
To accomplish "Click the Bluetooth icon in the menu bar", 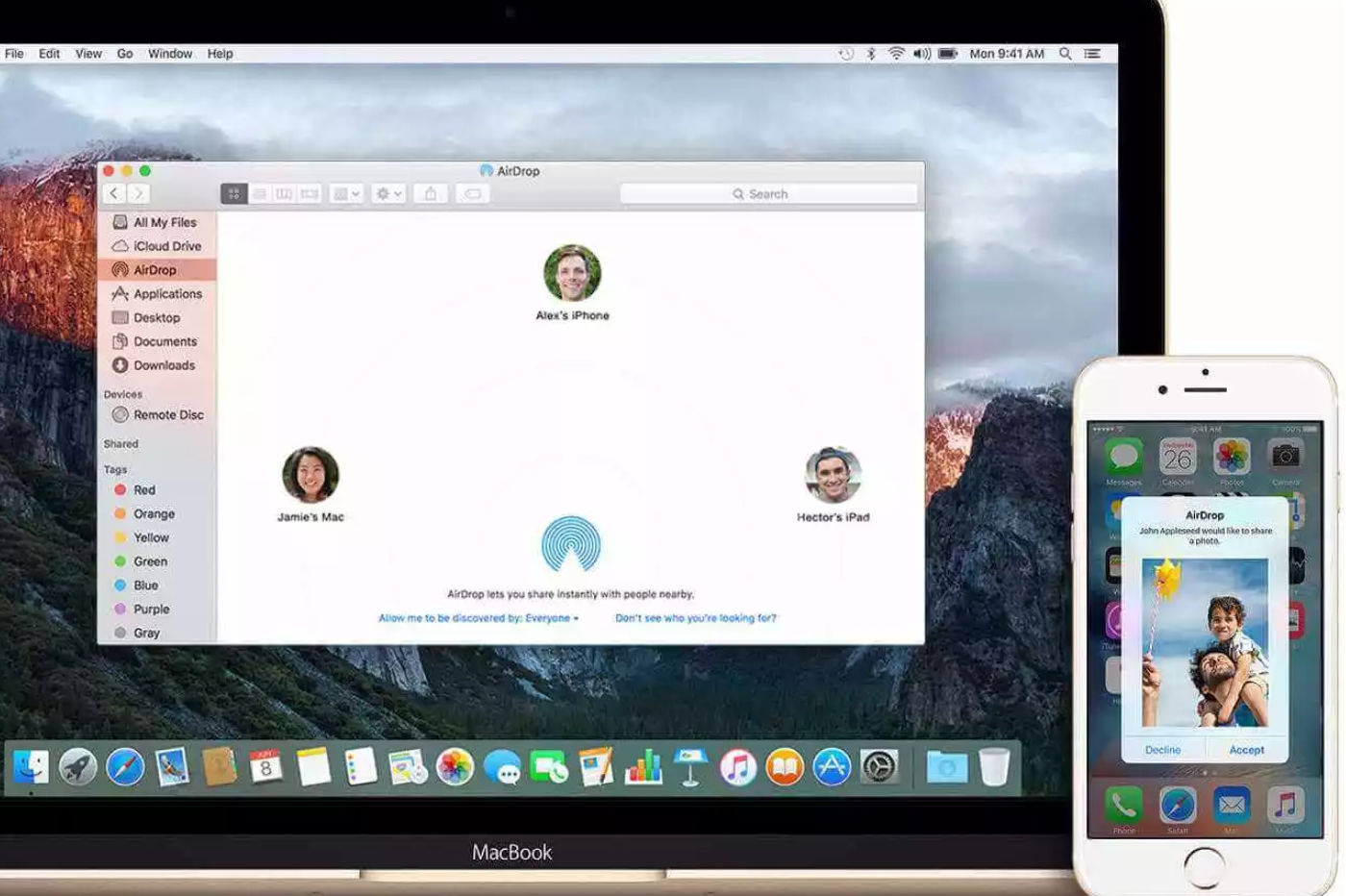I will [x=871, y=54].
